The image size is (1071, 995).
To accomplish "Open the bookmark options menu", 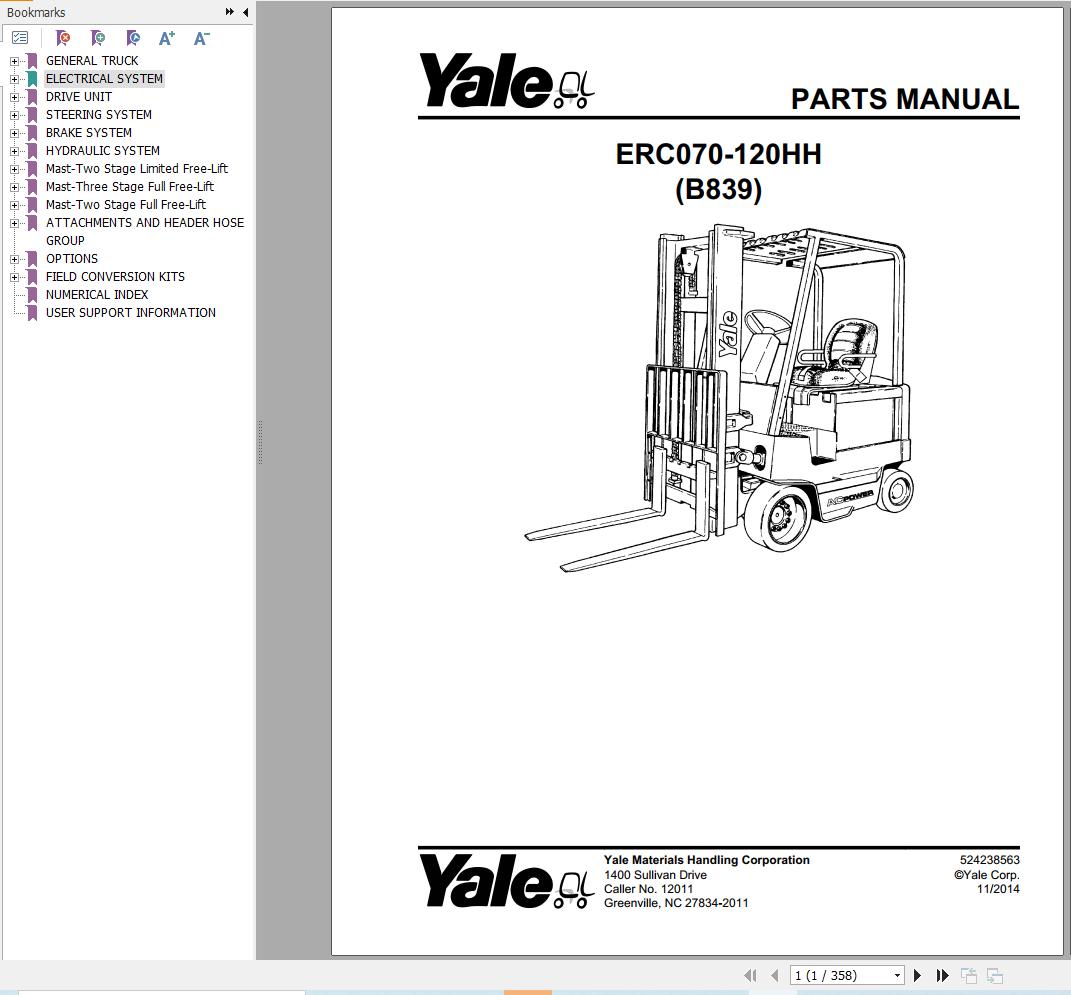I will tap(20, 38).
